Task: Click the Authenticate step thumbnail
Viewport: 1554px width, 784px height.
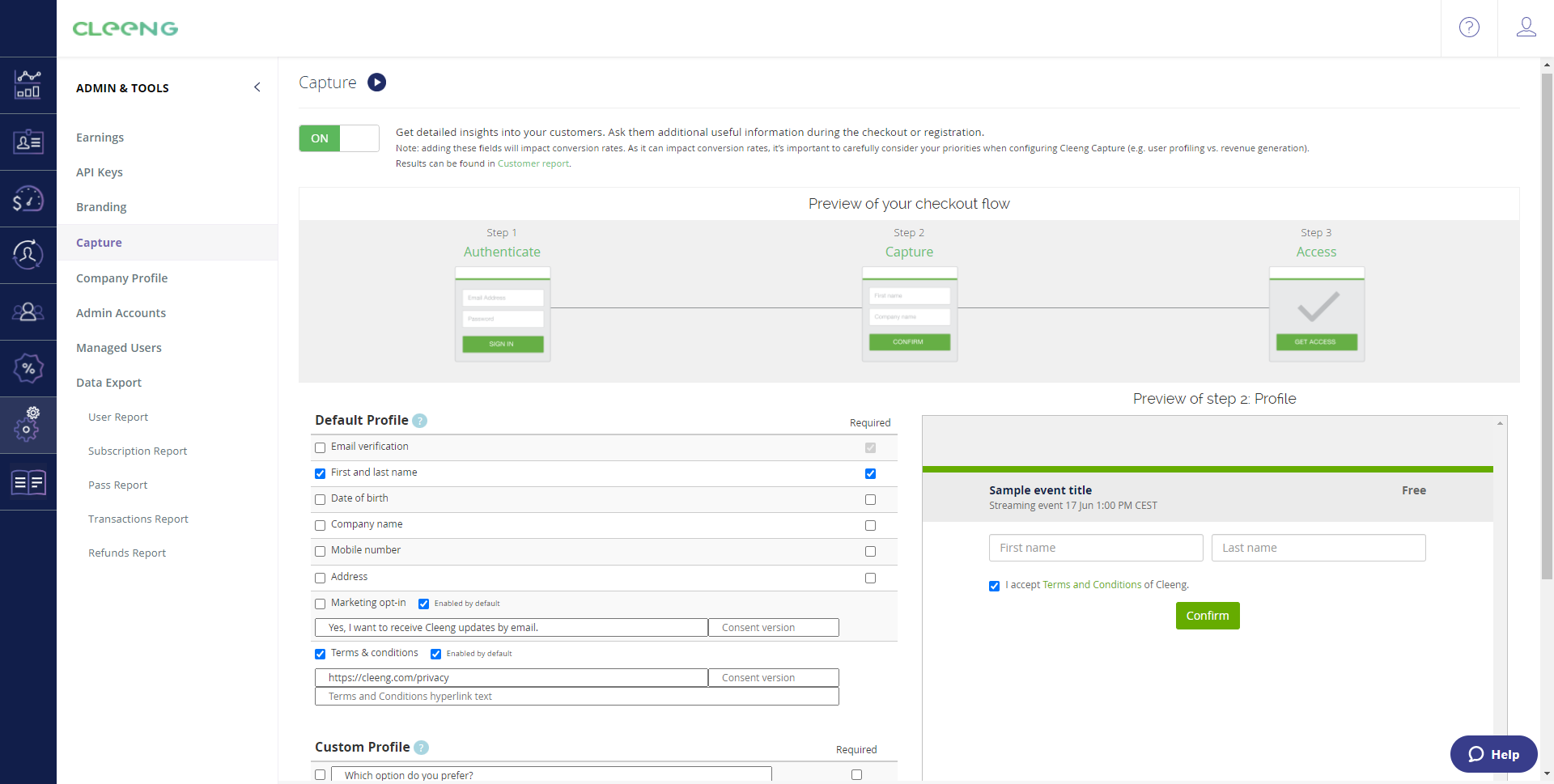Action: point(503,314)
